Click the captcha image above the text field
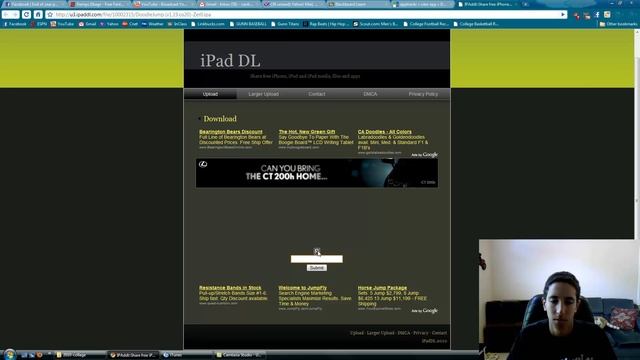Viewport: 640px width, 360px height. (317, 251)
